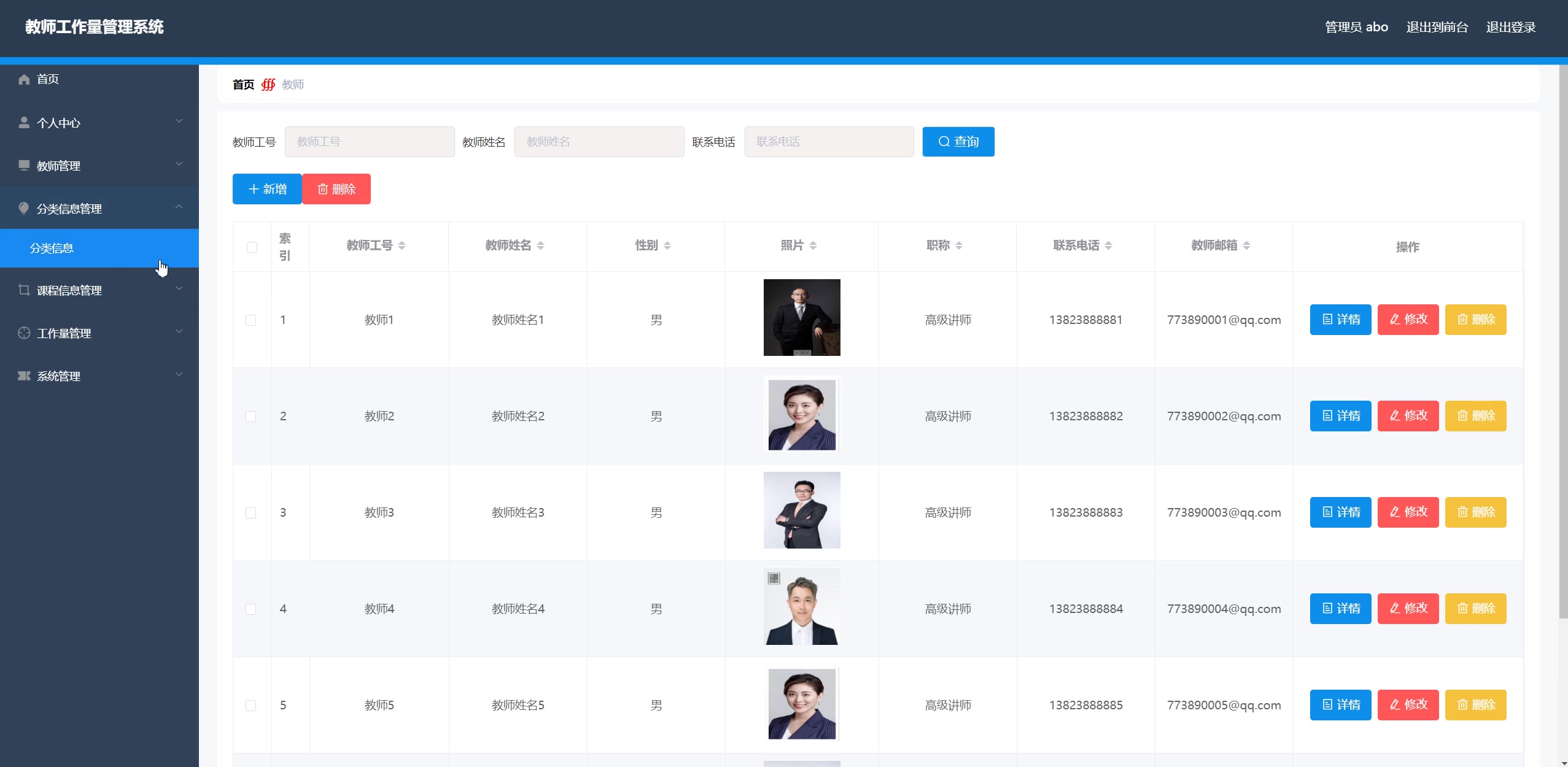Click the 教师管理 monitor icon

tap(24, 166)
